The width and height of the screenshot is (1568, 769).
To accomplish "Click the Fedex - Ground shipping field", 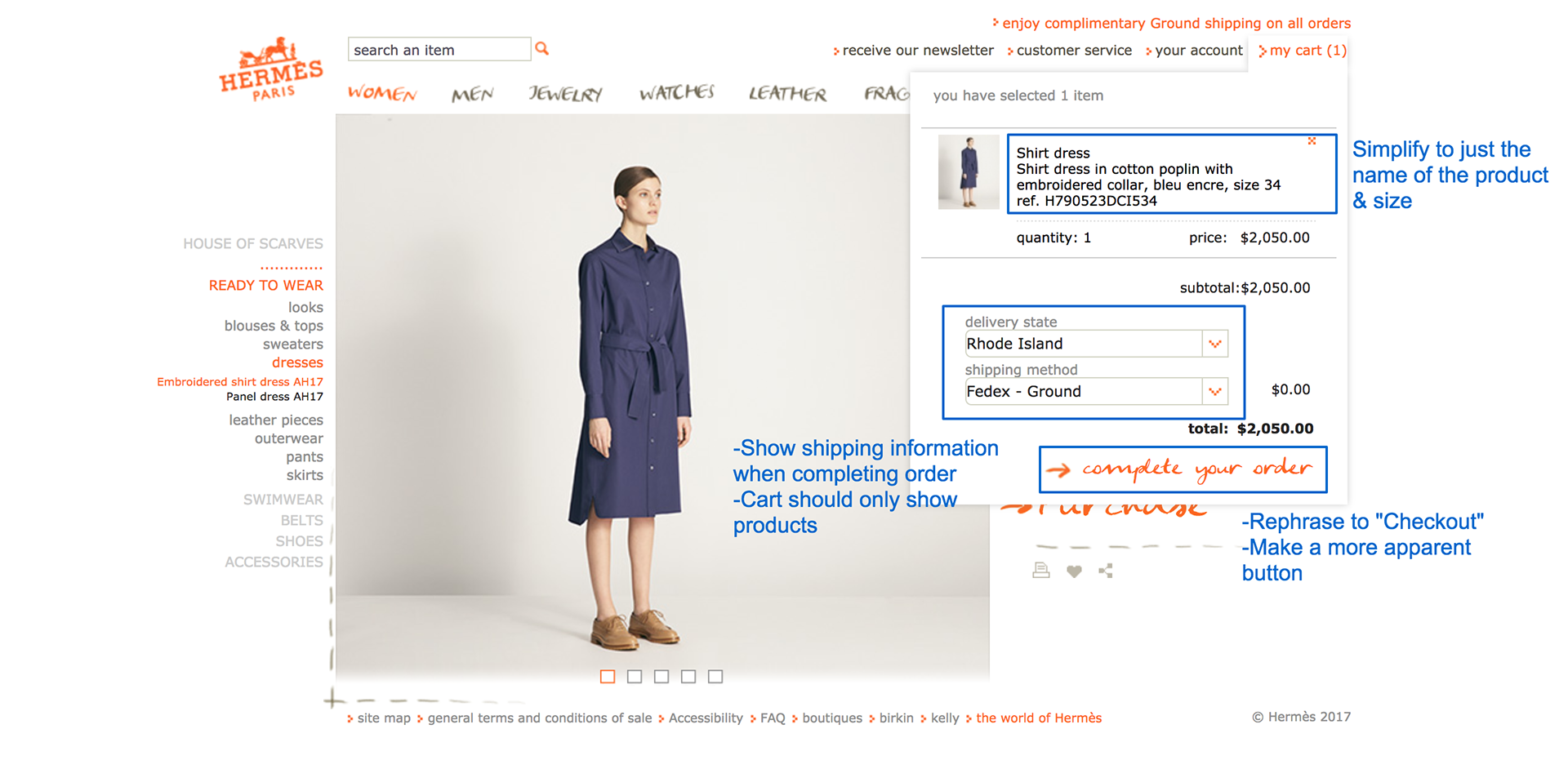I will pyautogui.click(x=1083, y=391).
